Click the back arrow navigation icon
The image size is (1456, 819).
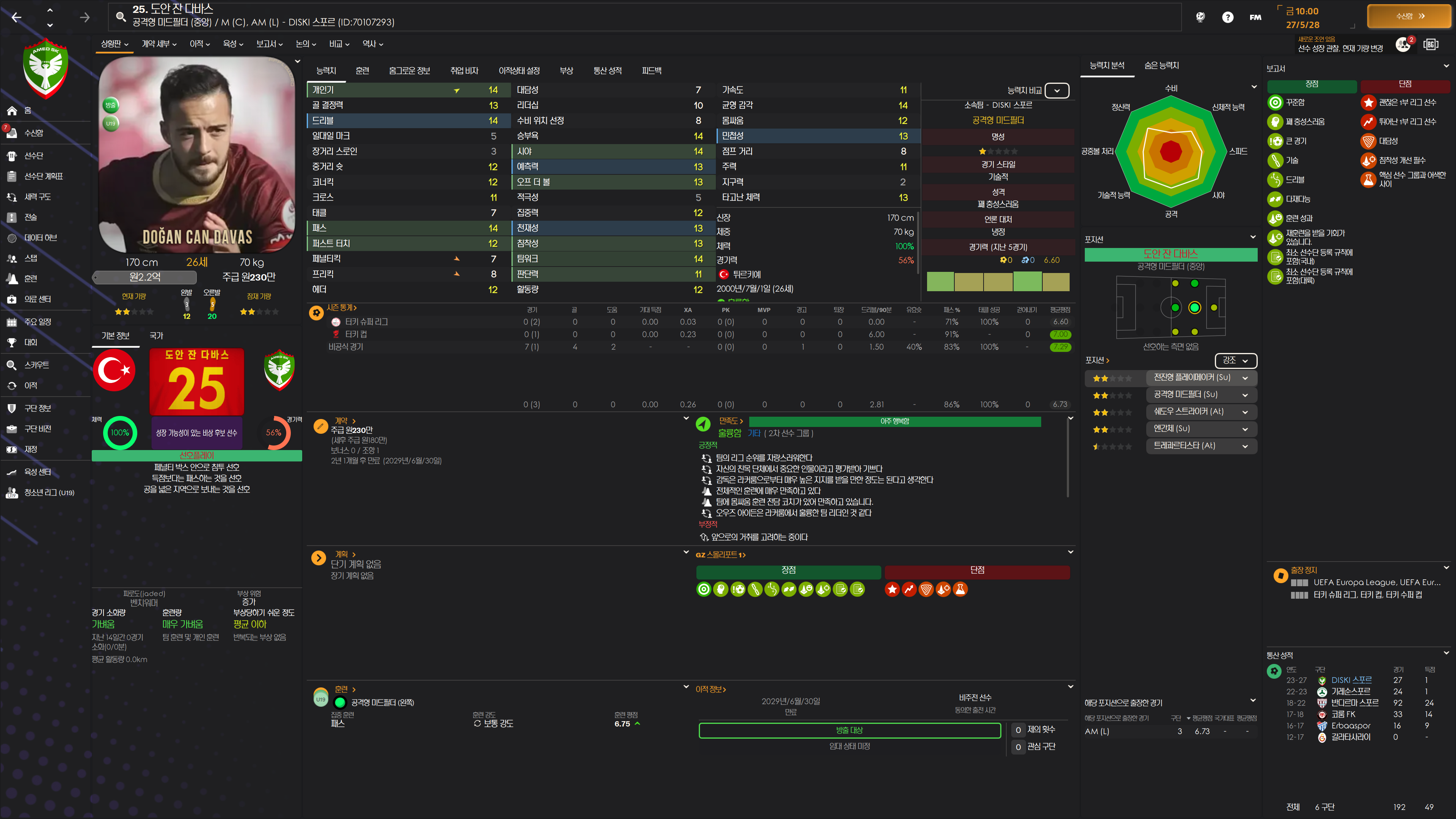click(x=16, y=17)
